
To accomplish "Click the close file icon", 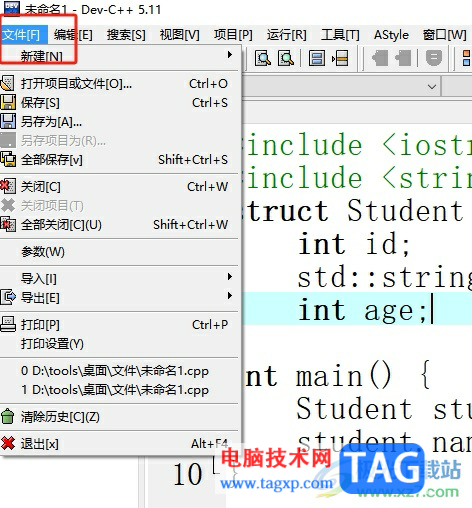I will pos(8,186).
